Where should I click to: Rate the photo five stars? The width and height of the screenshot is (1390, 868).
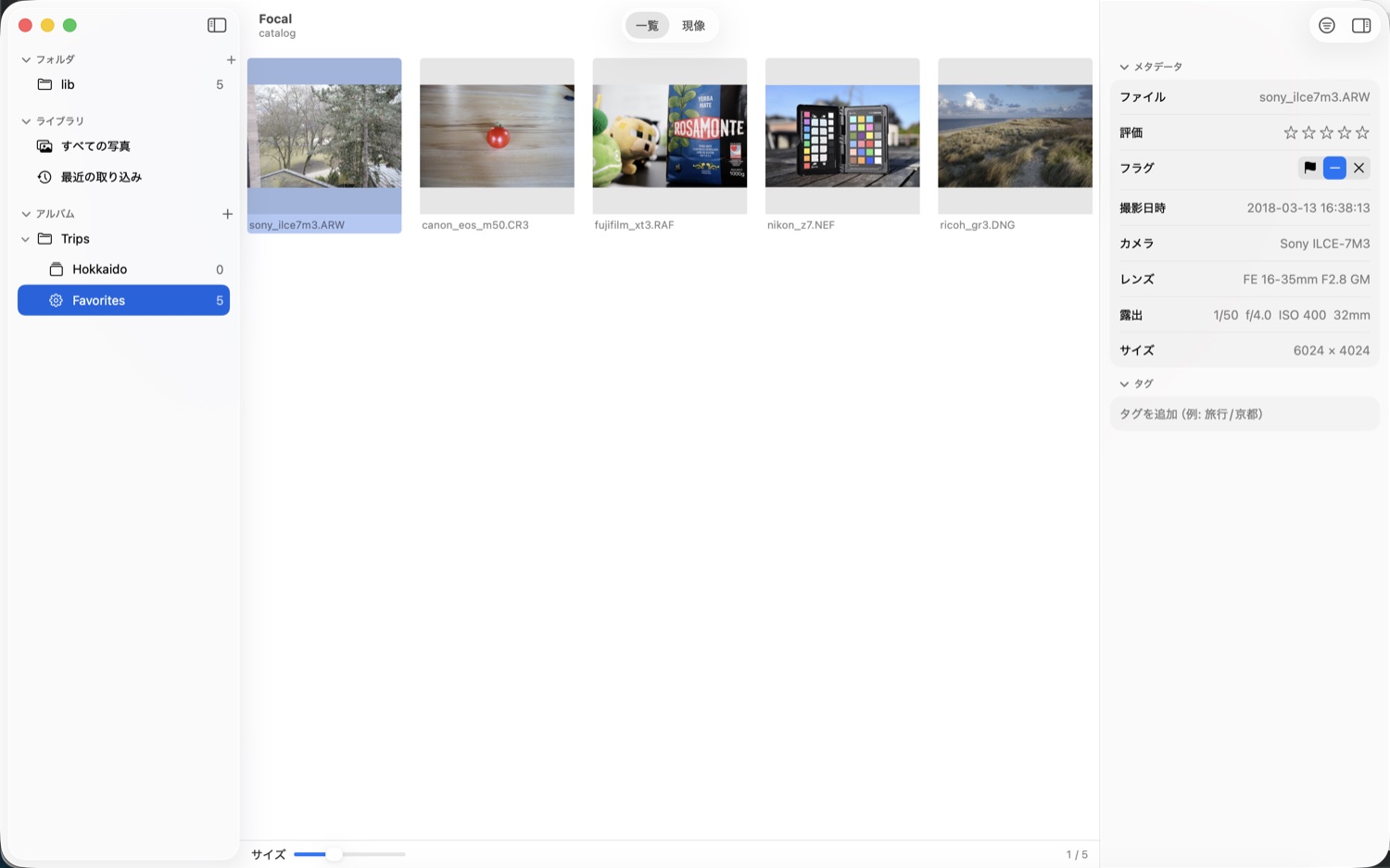(x=1362, y=132)
